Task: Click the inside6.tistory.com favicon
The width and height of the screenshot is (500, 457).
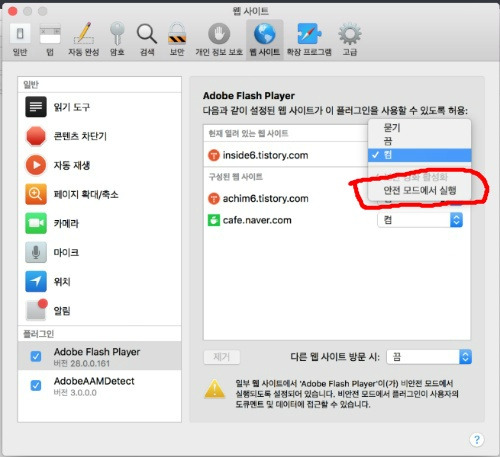Action: tap(214, 155)
